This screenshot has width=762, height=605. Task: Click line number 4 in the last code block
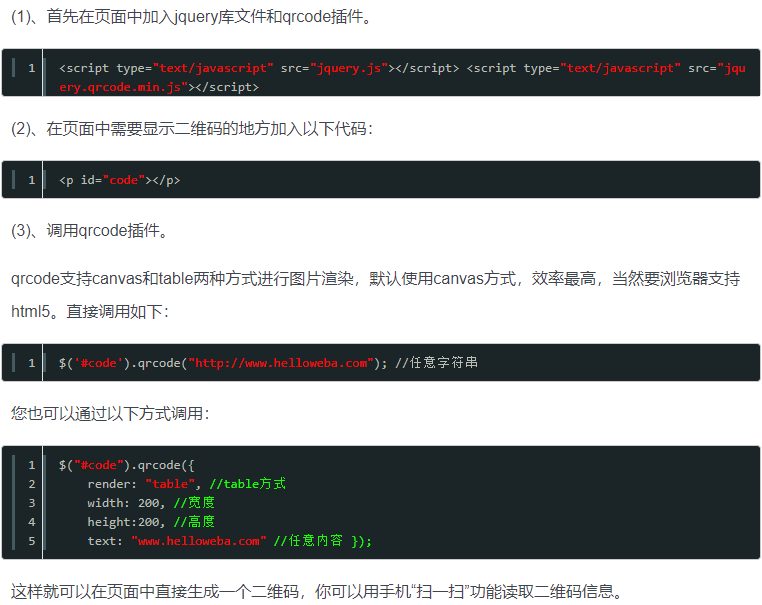[32, 522]
